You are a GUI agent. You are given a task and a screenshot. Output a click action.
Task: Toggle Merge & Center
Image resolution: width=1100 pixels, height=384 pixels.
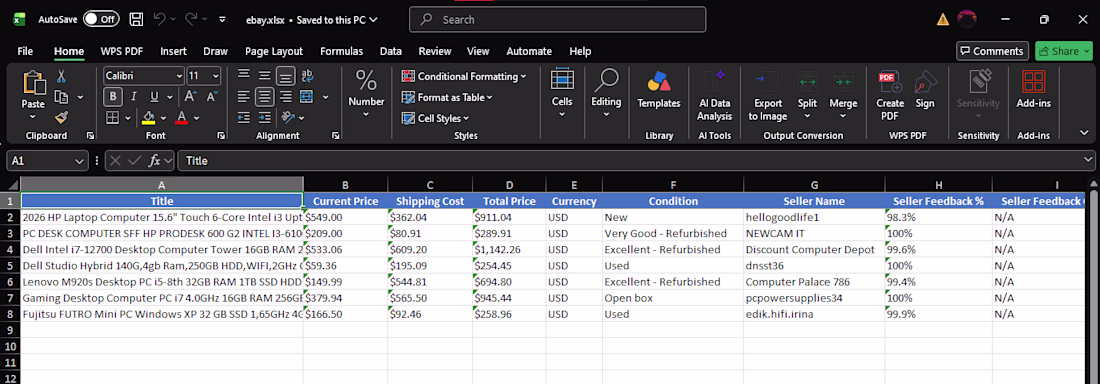[307, 96]
